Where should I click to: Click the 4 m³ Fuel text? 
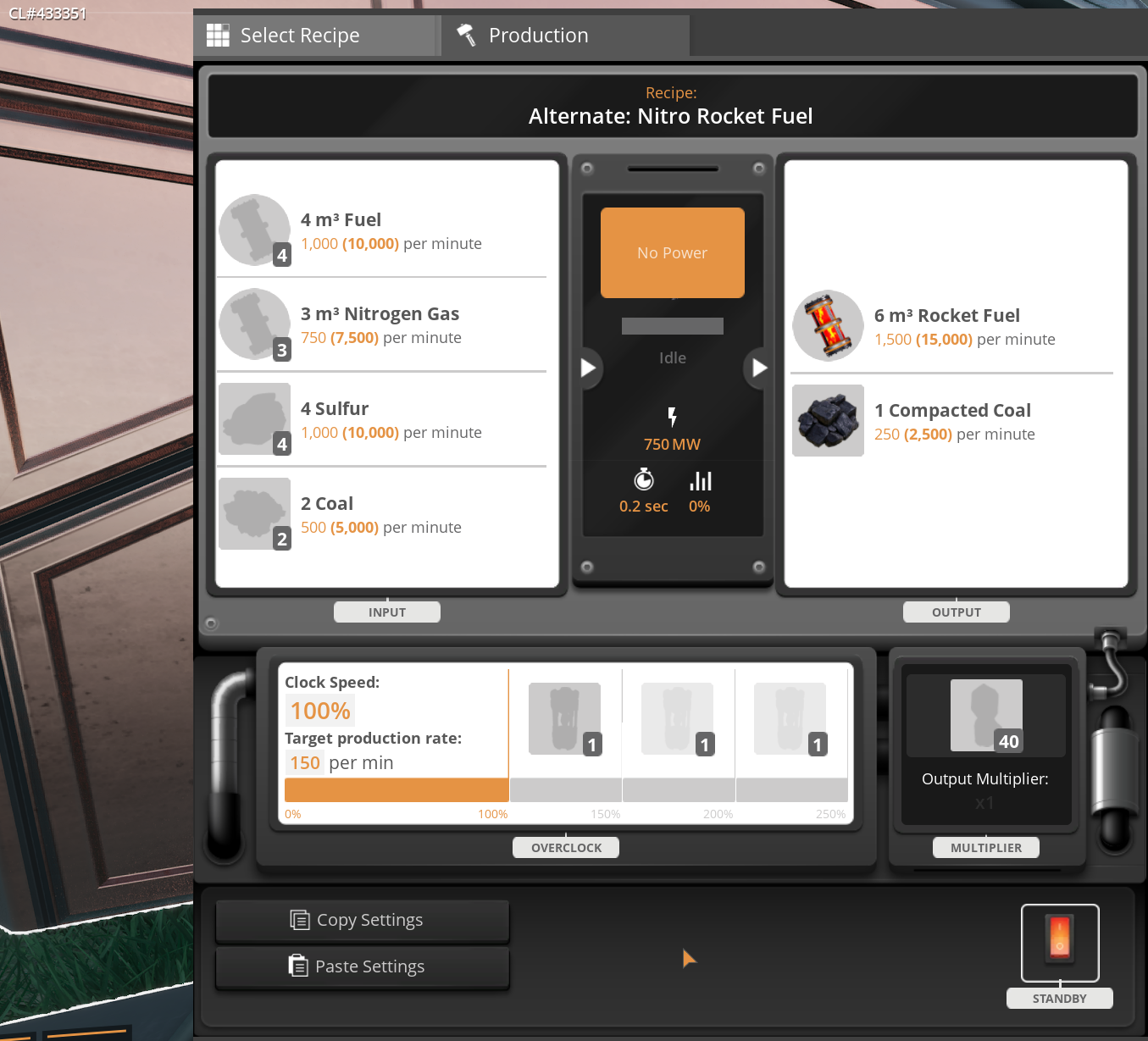pos(341,220)
